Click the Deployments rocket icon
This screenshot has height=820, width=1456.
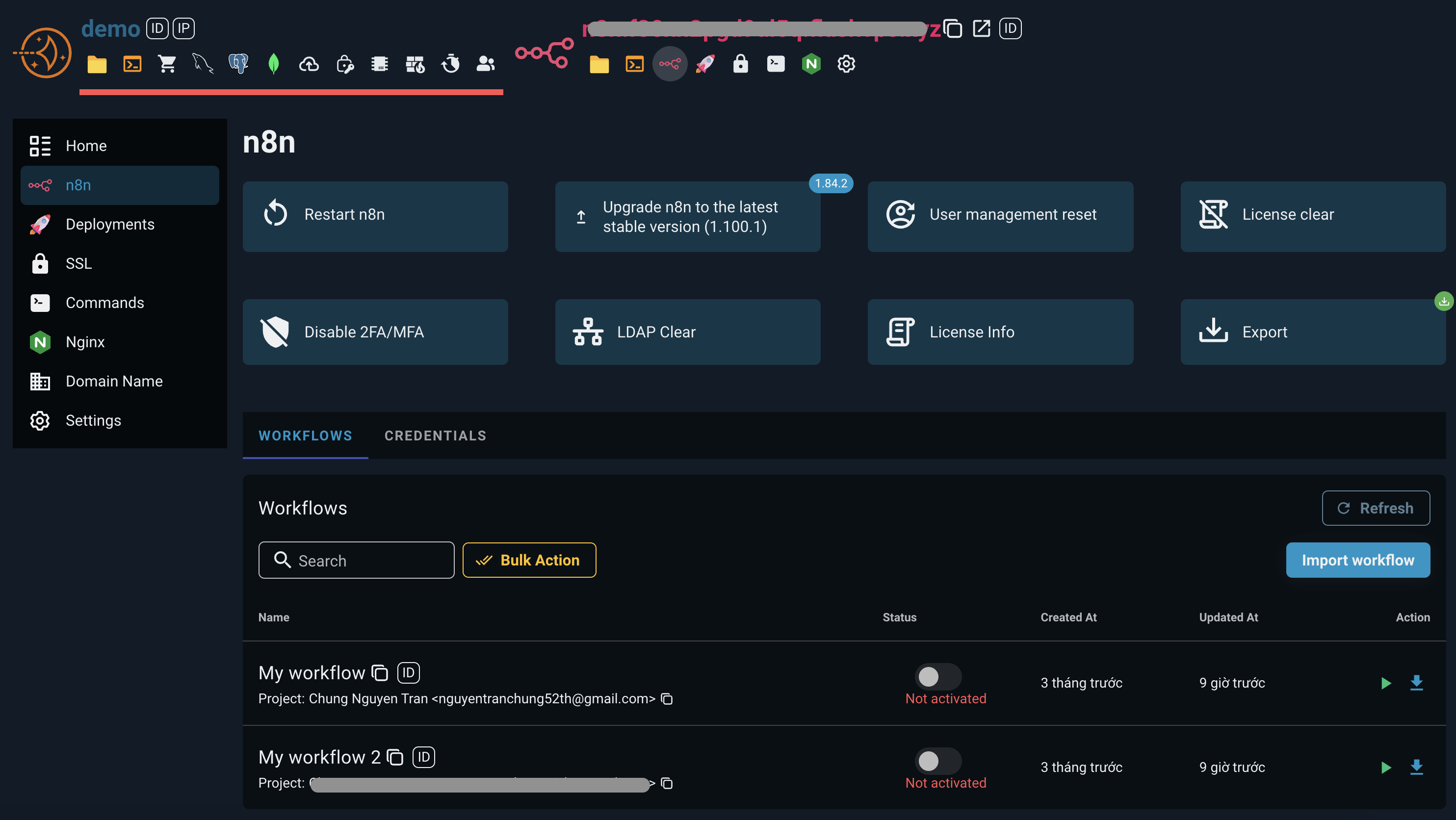[x=40, y=224]
